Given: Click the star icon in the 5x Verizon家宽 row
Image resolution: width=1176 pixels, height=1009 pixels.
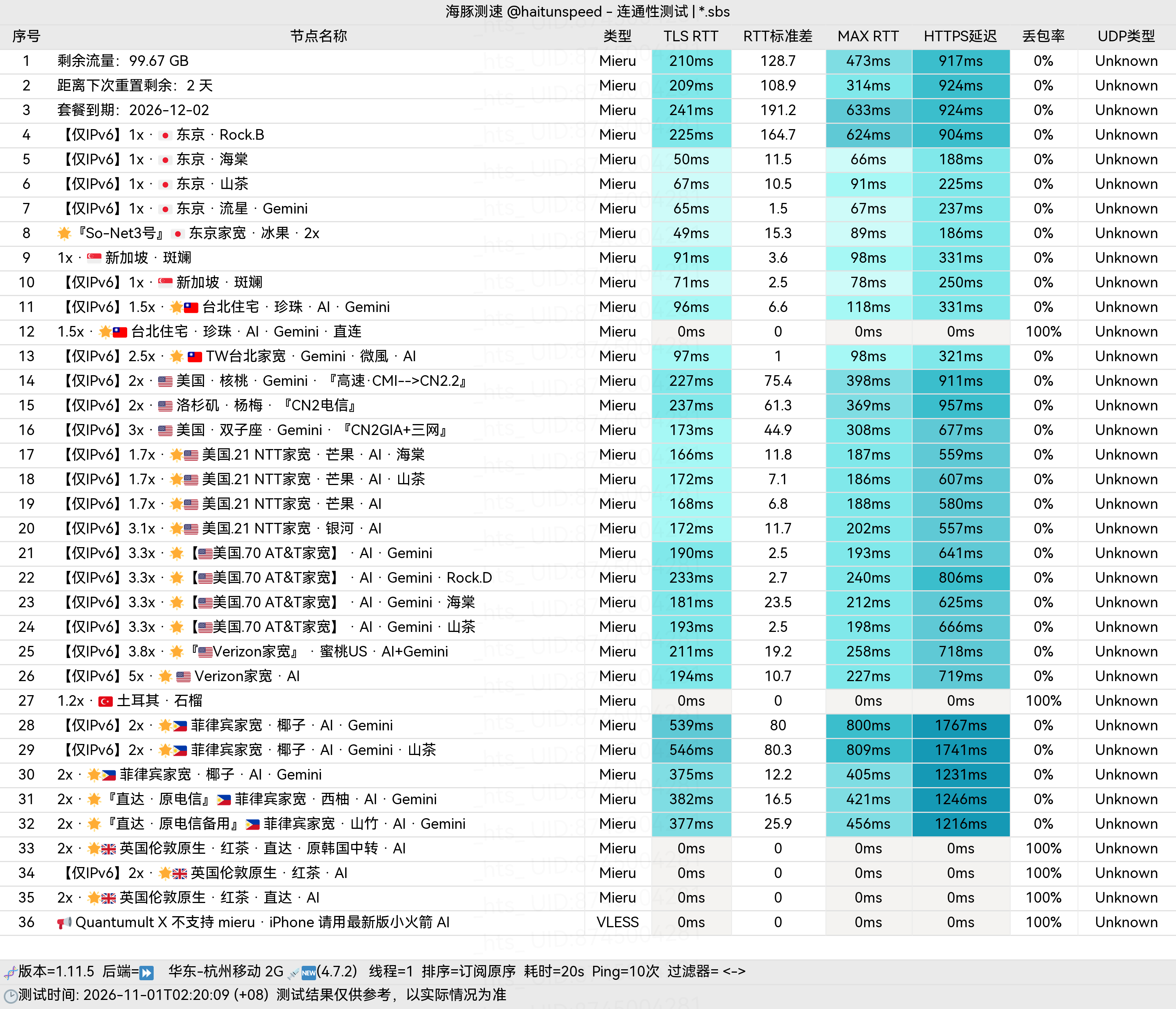Looking at the screenshot, I should [165, 676].
